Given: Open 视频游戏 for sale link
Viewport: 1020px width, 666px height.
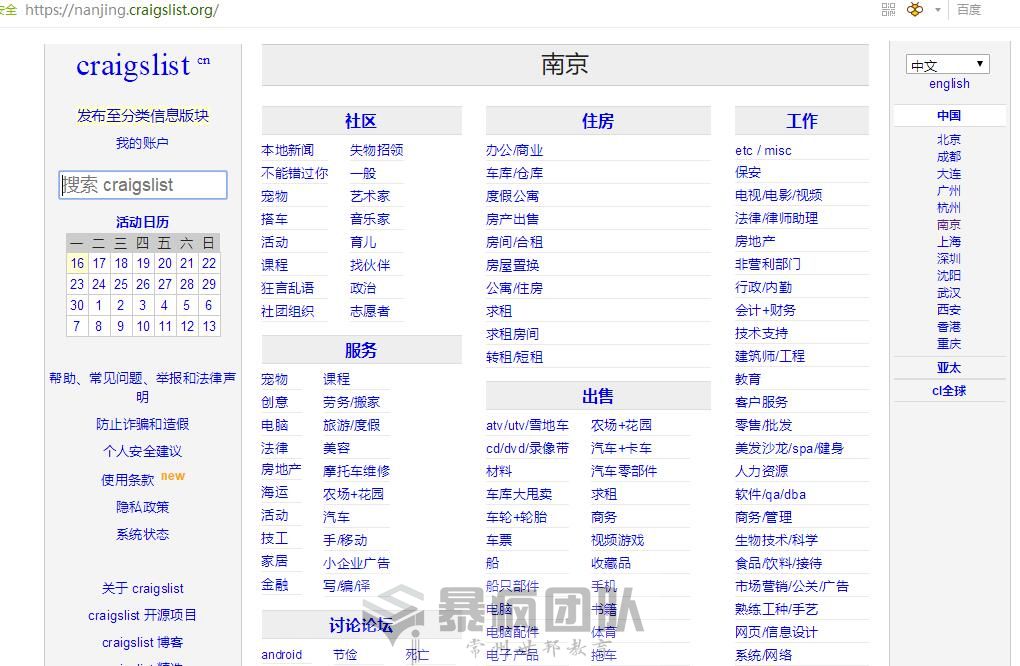Looking at the screenshot, I should (x=617, y=540).
